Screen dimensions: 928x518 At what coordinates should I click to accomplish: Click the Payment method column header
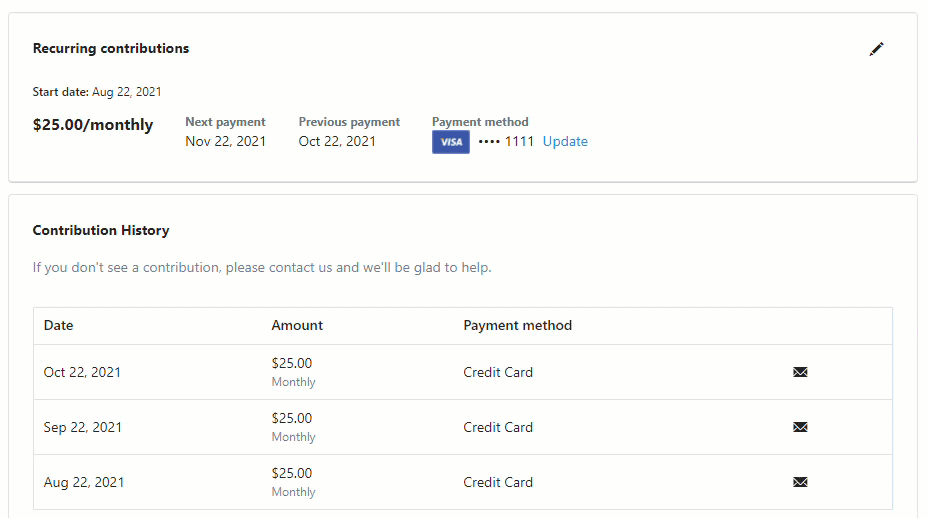(517, 325)
